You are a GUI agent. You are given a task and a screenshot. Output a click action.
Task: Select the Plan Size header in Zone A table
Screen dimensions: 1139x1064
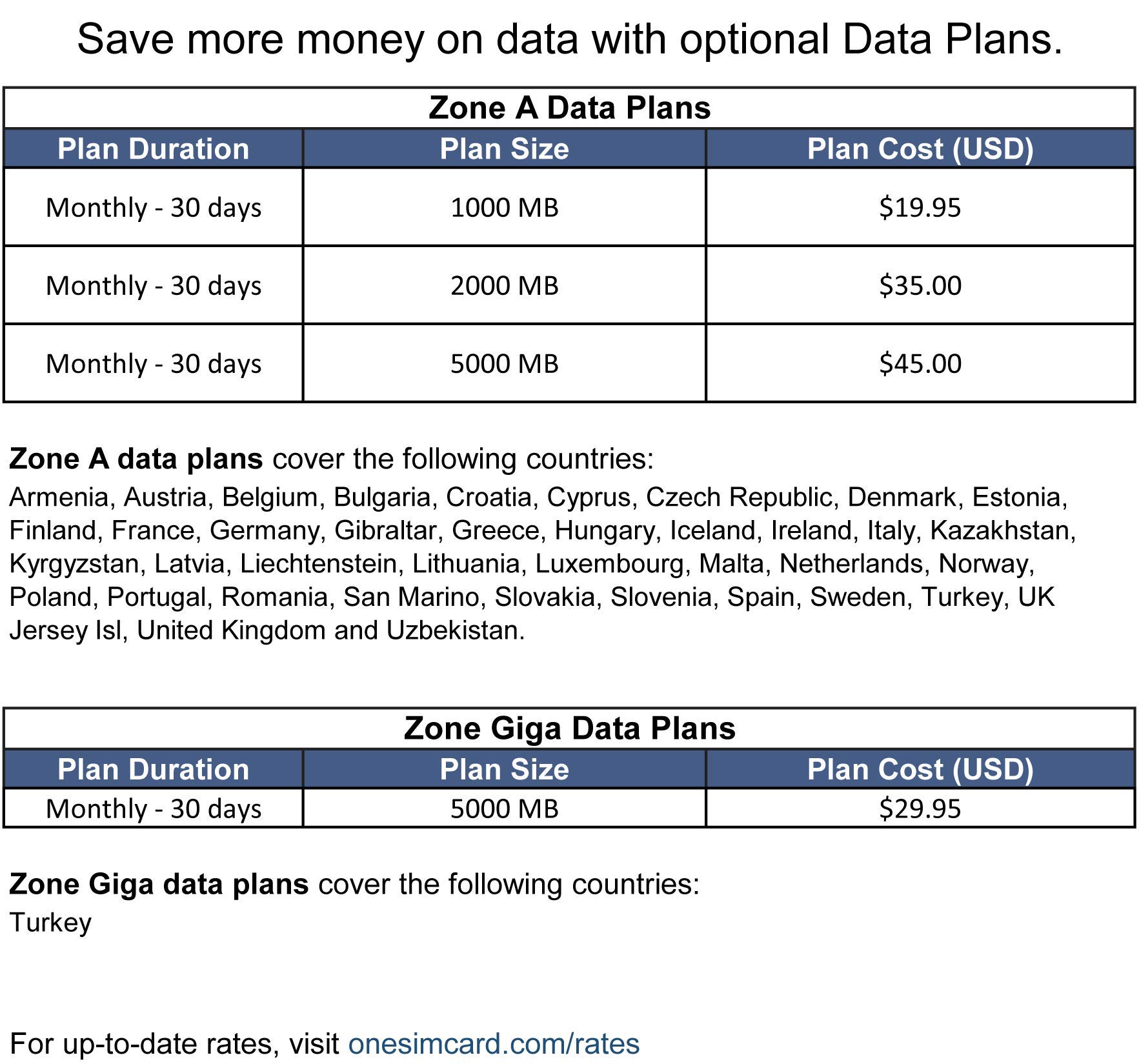(x=504, y=149)
